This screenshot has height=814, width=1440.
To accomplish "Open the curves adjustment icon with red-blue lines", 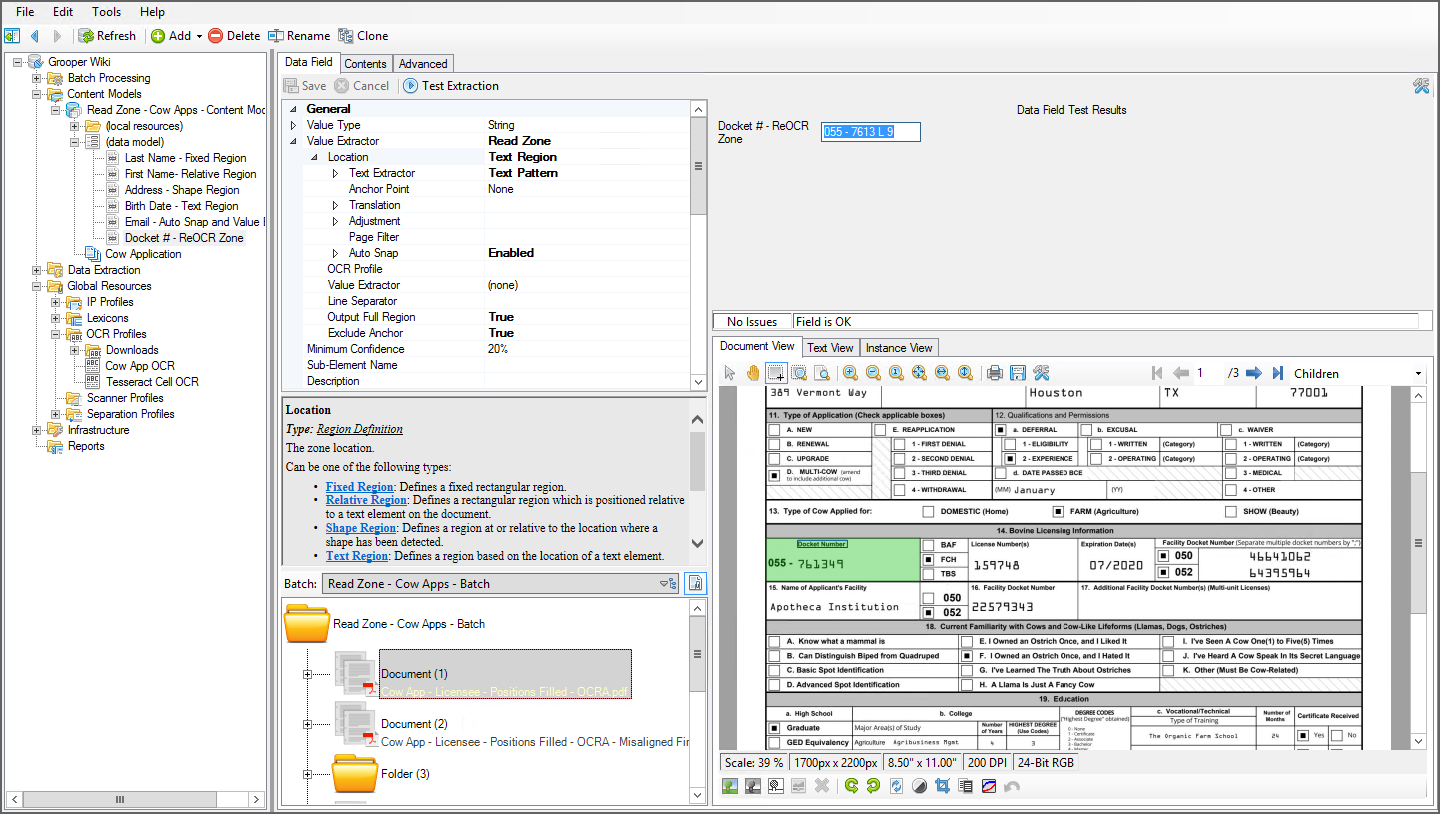I will [x=988, y=786].
